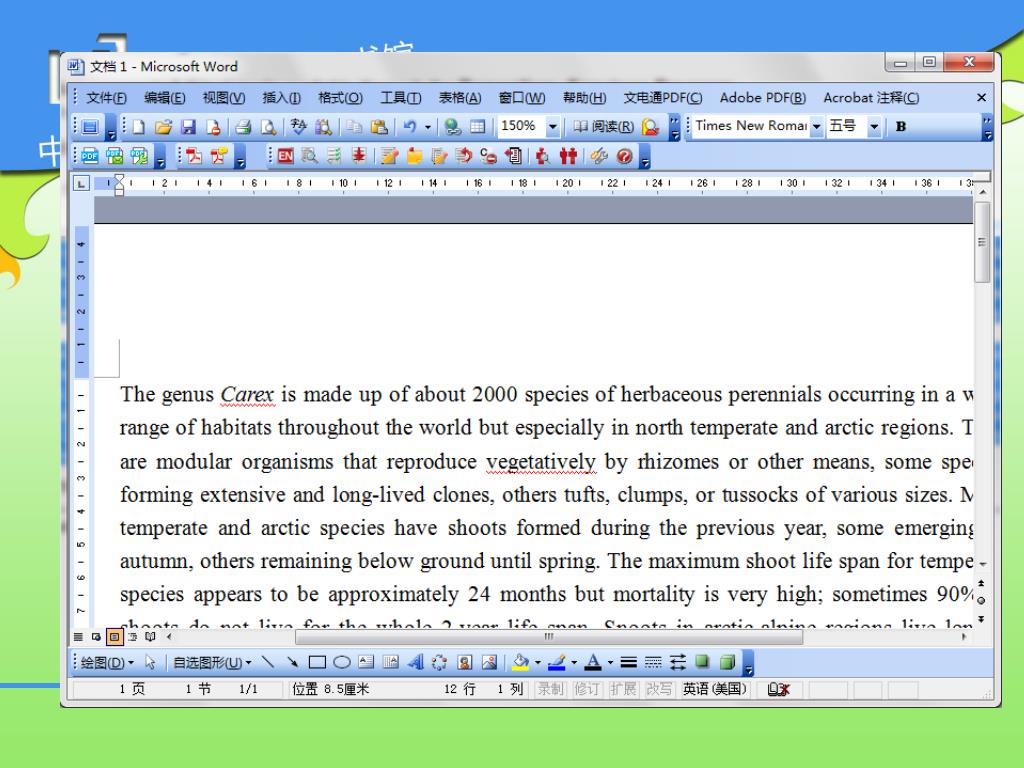Click the Undo arrow icon

(x=409, y=127)
